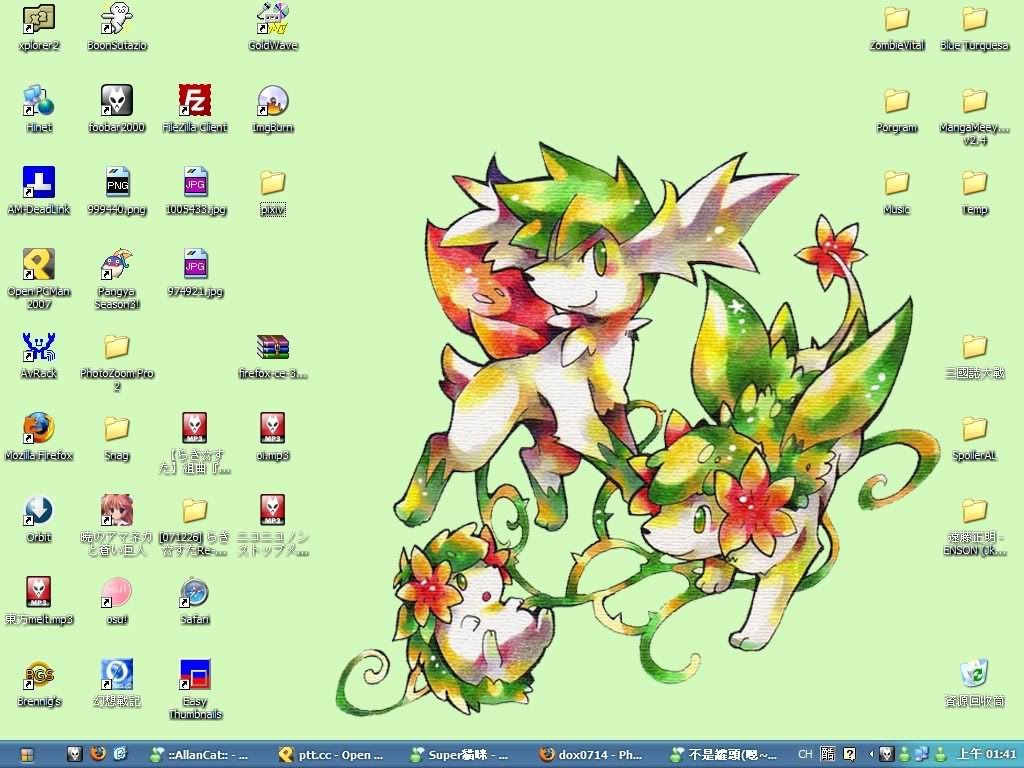
Task: Click the CH language bar indicator
Action: (x=805, y=755)
